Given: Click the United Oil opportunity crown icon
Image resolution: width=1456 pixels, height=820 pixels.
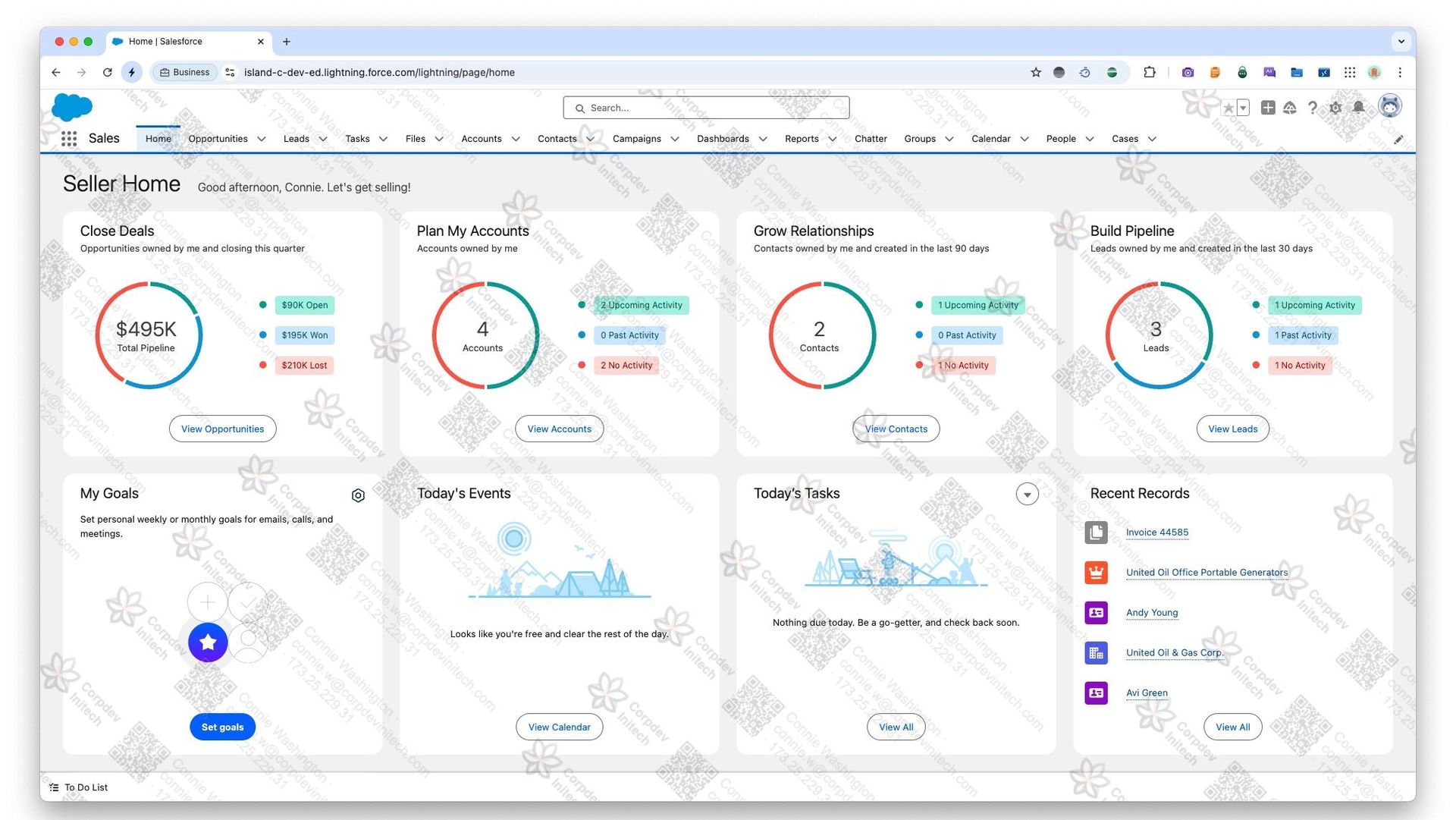Looking at the screenshot, I should 1096,573.
